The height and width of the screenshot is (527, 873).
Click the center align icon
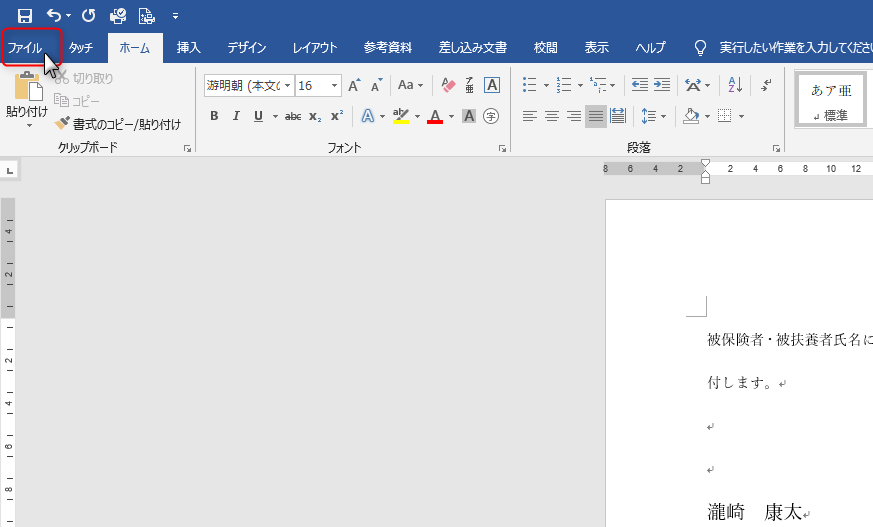click(x=551, y=116)
